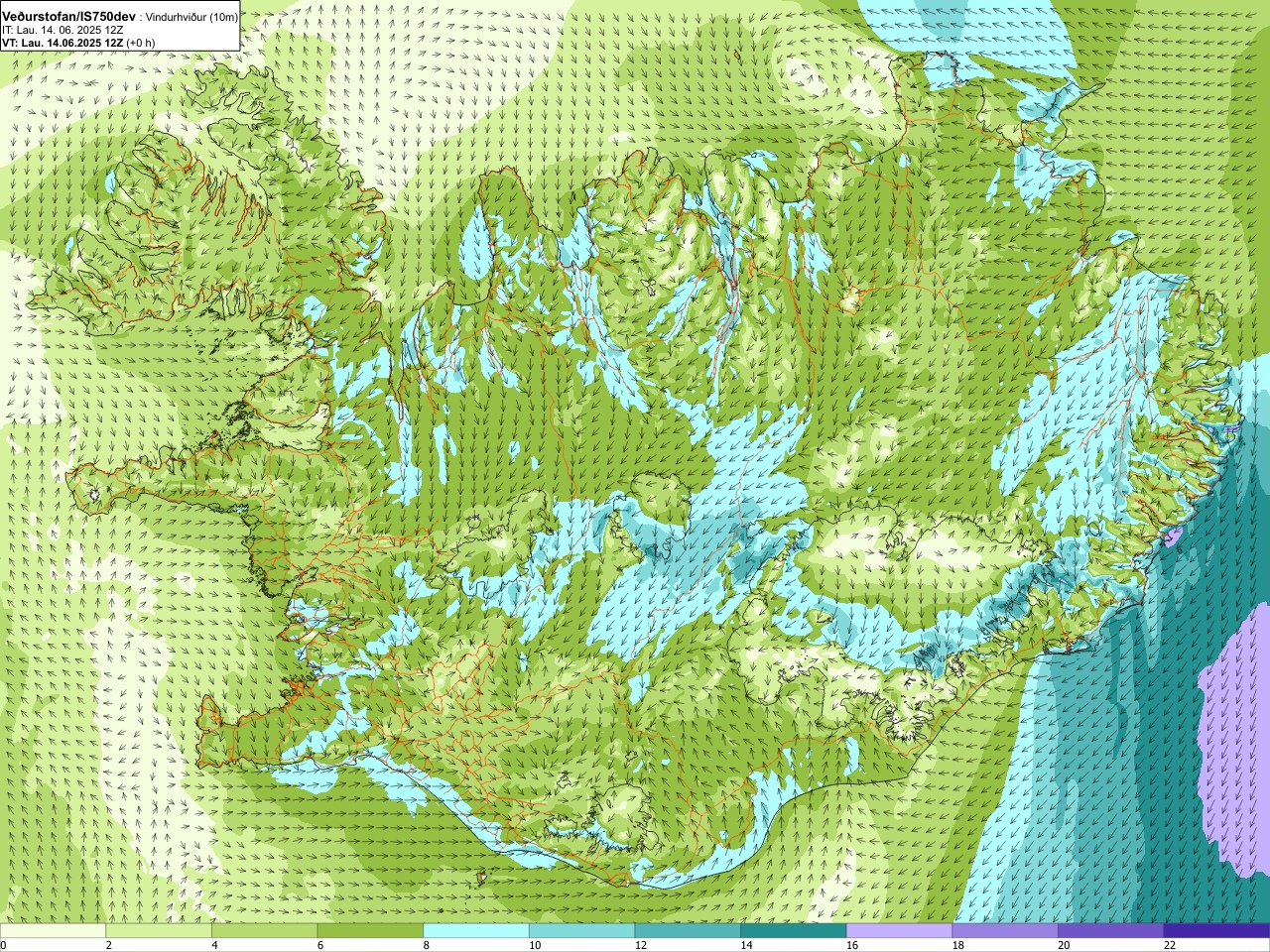Screen dimensions: 1270x952
Task: Click the palest 0–2 legend color swatch
Action: (x=53, y=931)
